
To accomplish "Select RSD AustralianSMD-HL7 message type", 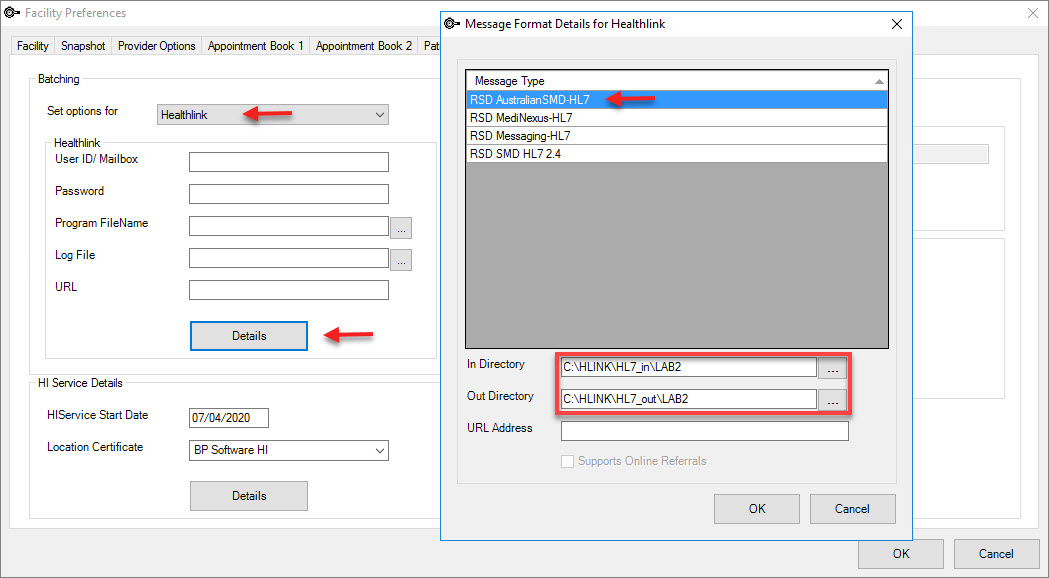I will point(677,100).
